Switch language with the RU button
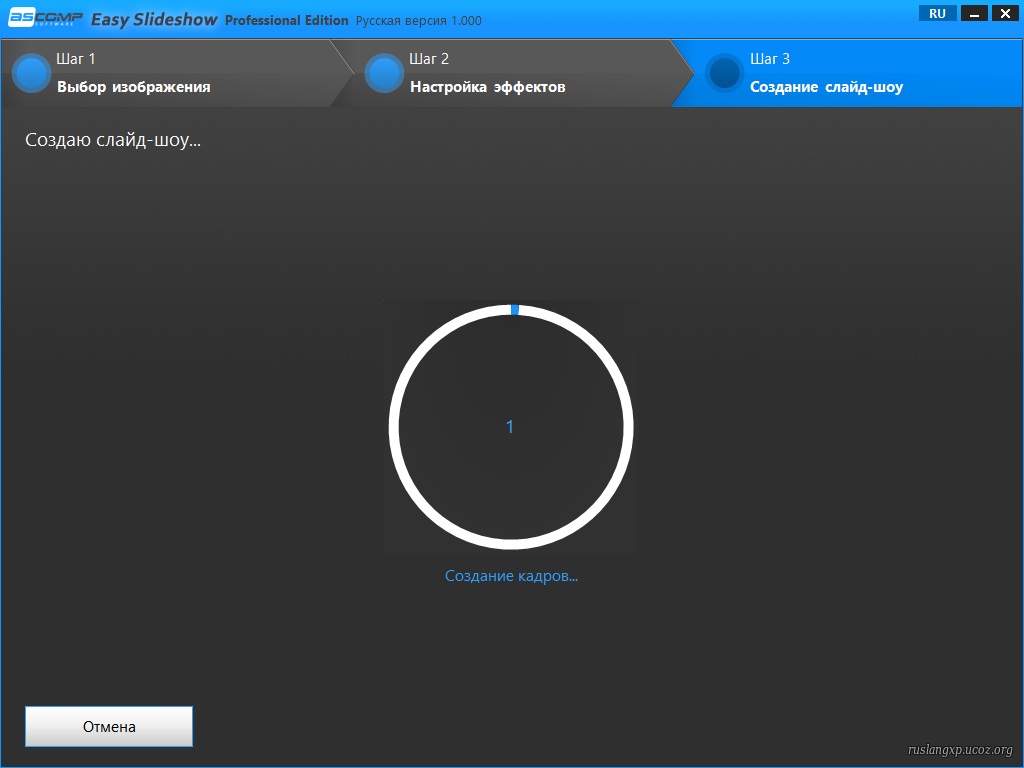Screen dimensions: 1024x768 click(x=937, y=14)
